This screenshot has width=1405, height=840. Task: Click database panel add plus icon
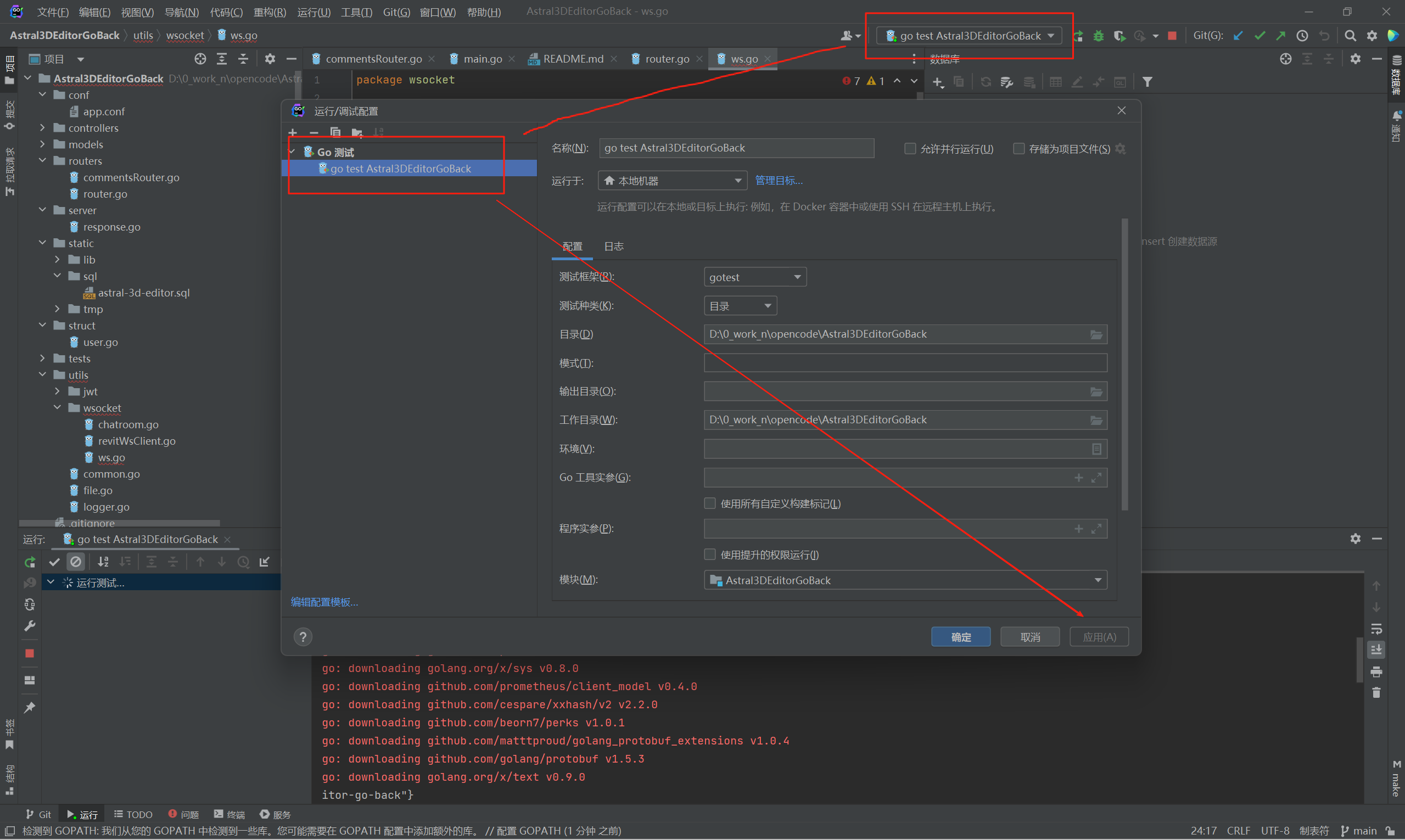coord(938,82)
